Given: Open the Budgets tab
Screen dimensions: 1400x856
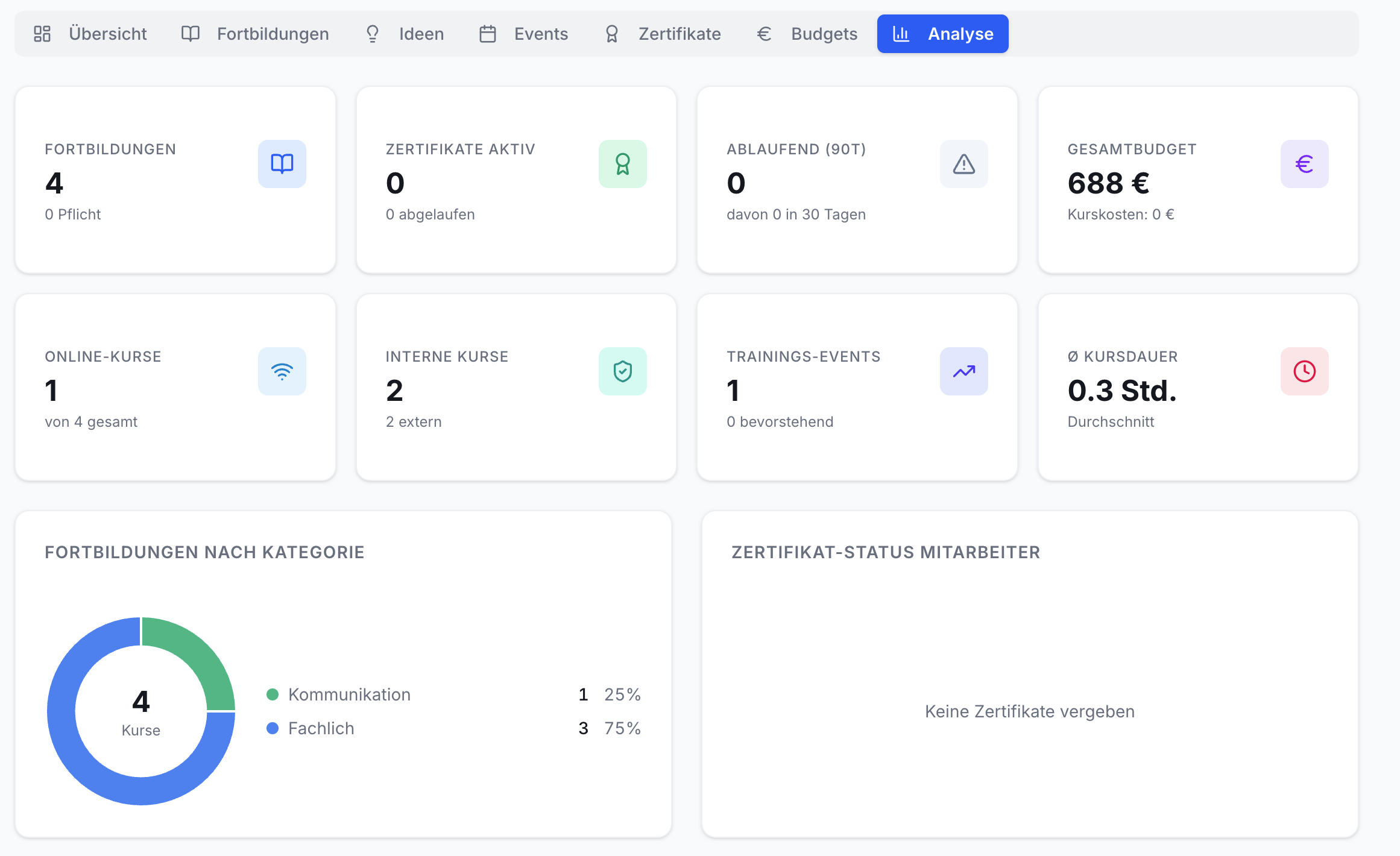Looking at the screenshot, I should (807, 34).
